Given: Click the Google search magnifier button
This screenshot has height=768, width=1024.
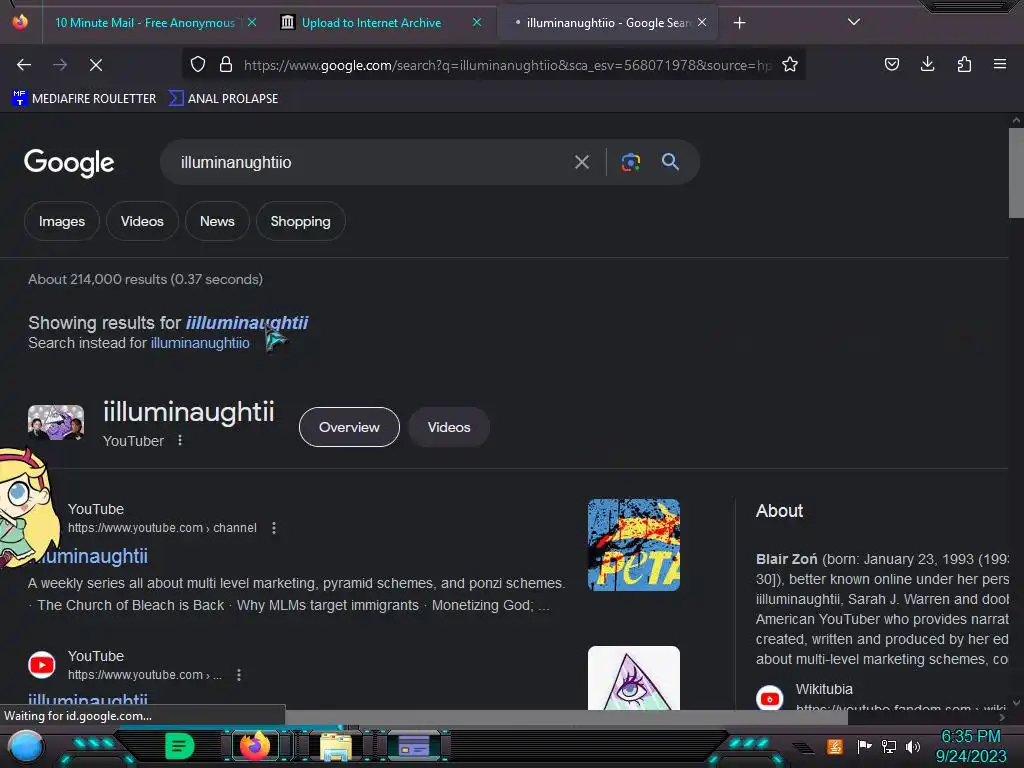Looking at the screenshot, I should 670,162.
